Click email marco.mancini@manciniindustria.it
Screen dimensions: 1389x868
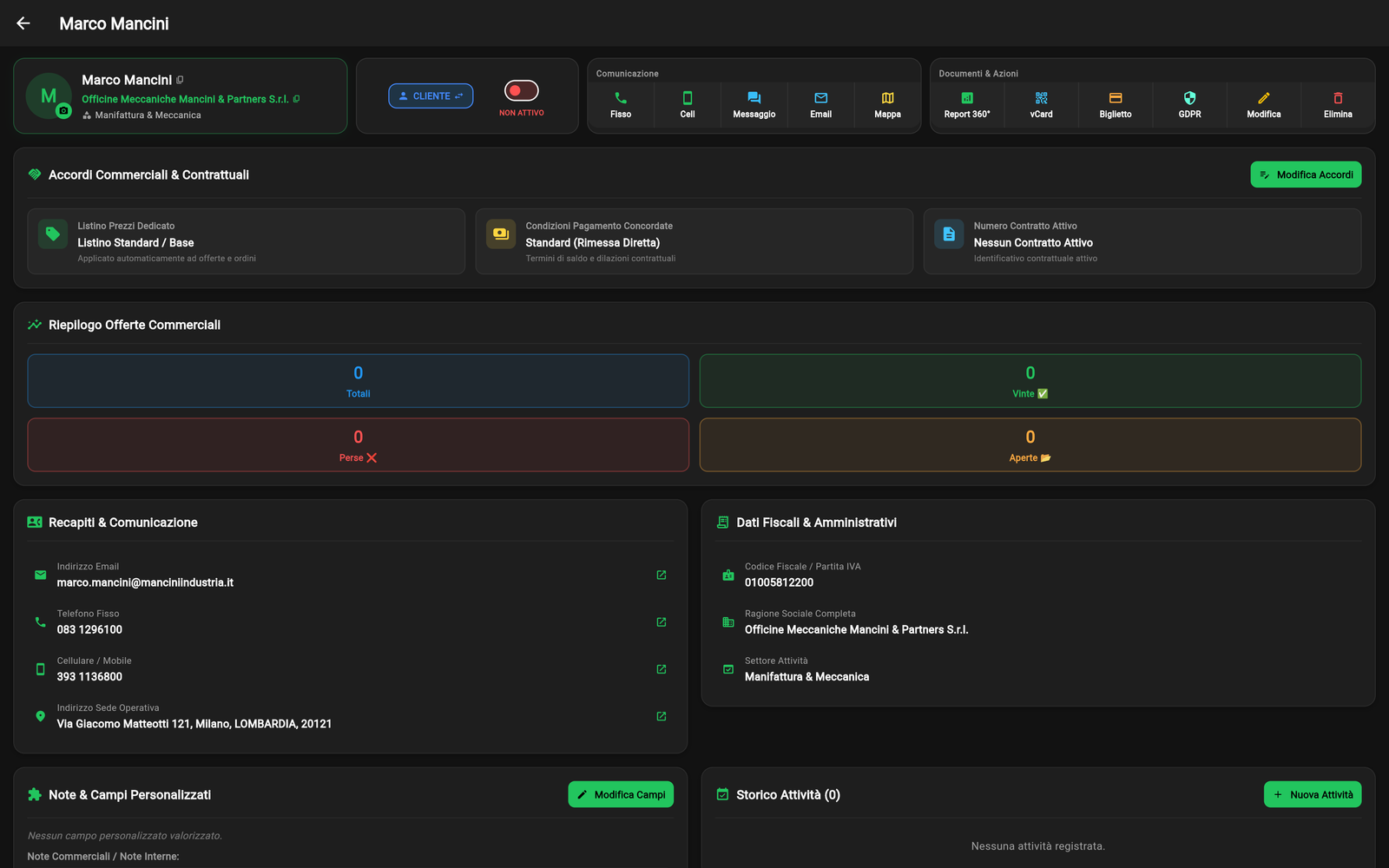[x=145, y=582]
